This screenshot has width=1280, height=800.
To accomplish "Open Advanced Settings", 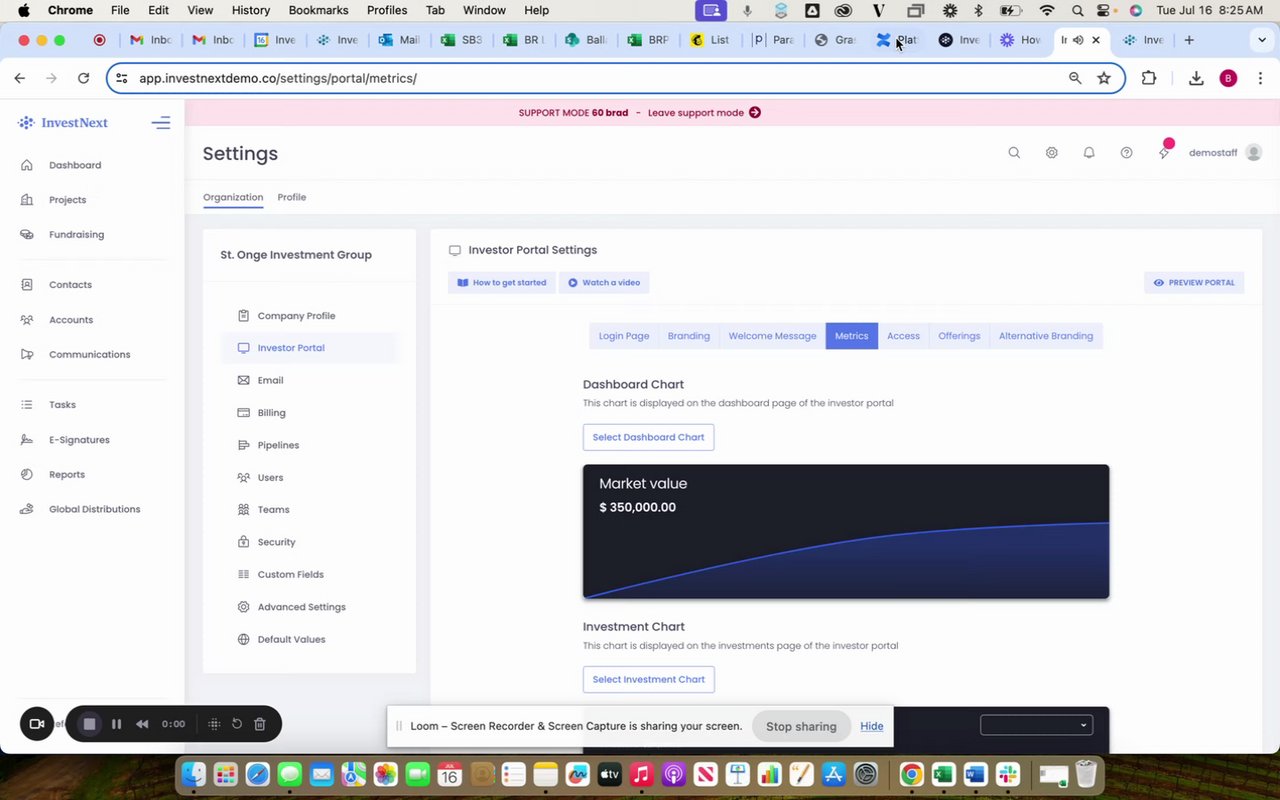I will (301, 607).
